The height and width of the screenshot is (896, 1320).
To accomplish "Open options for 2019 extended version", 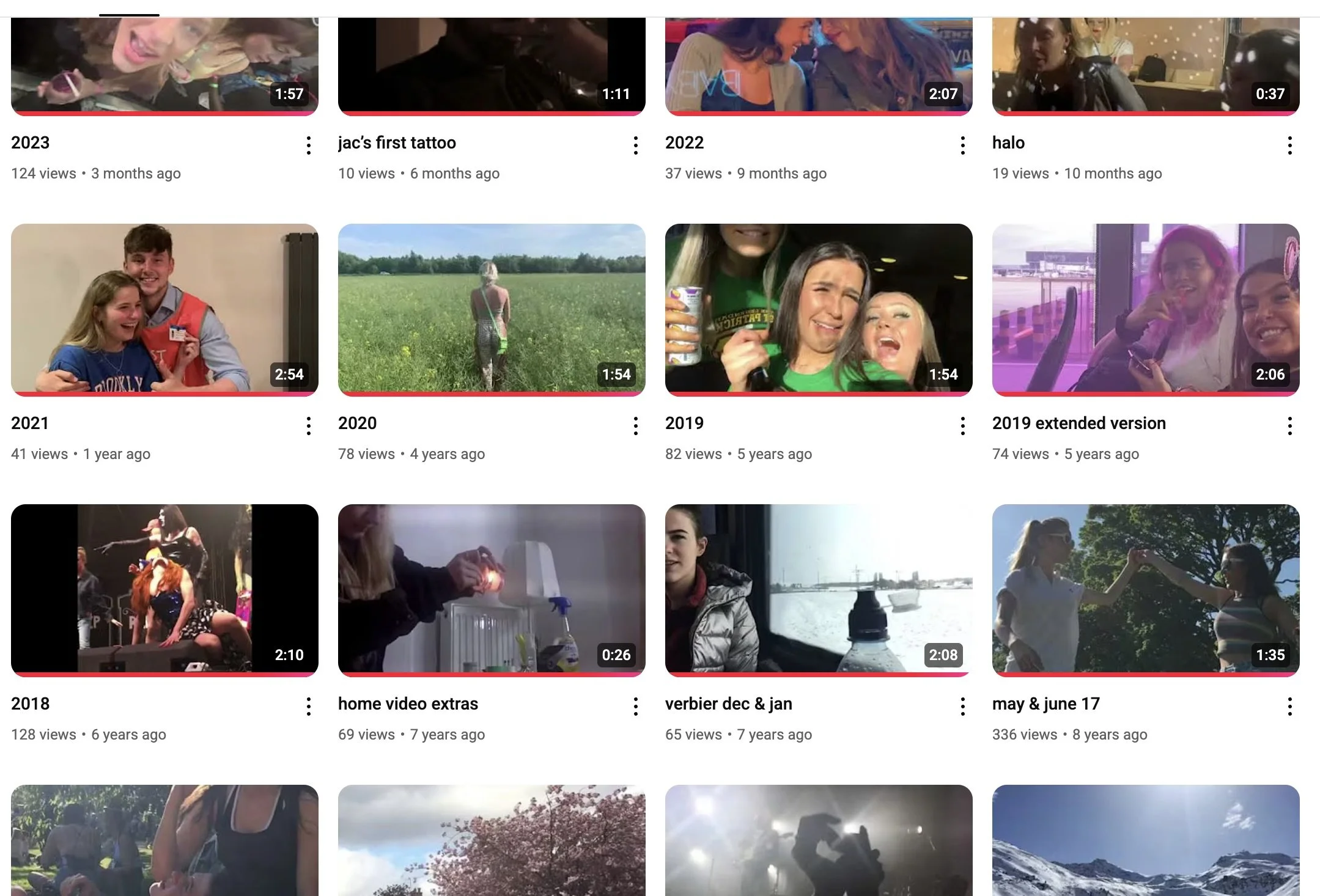I will (x=1290, y=426).
